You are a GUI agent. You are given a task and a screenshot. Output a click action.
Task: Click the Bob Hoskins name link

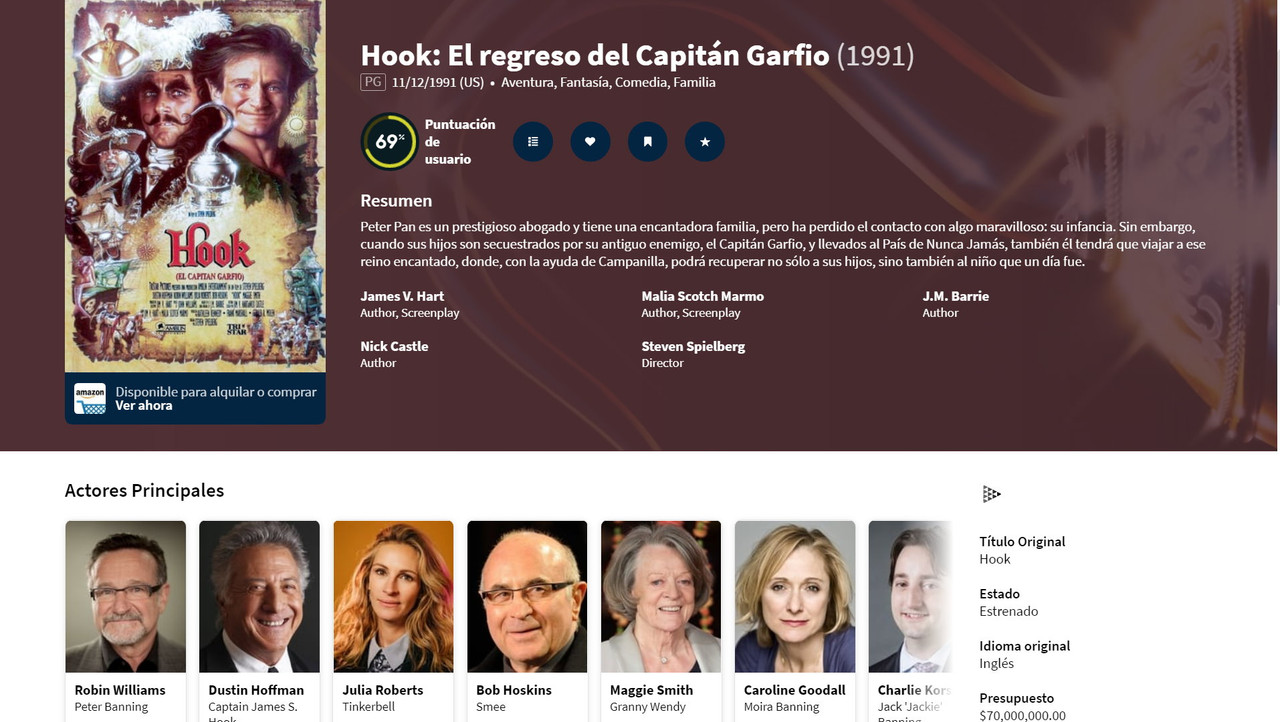pos(514,690)
